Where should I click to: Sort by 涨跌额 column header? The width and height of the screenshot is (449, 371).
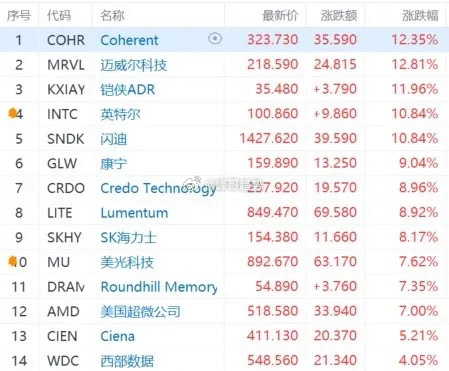click(x=339, y=15)
